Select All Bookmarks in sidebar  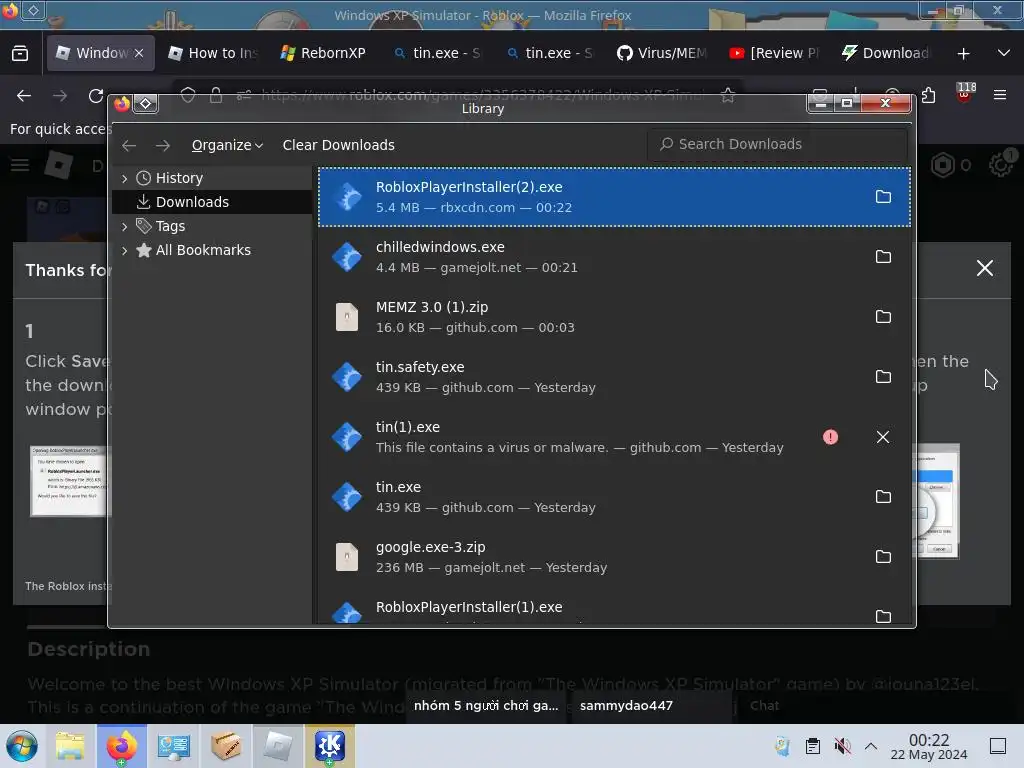pyautogui.click(x=212, y=250)
